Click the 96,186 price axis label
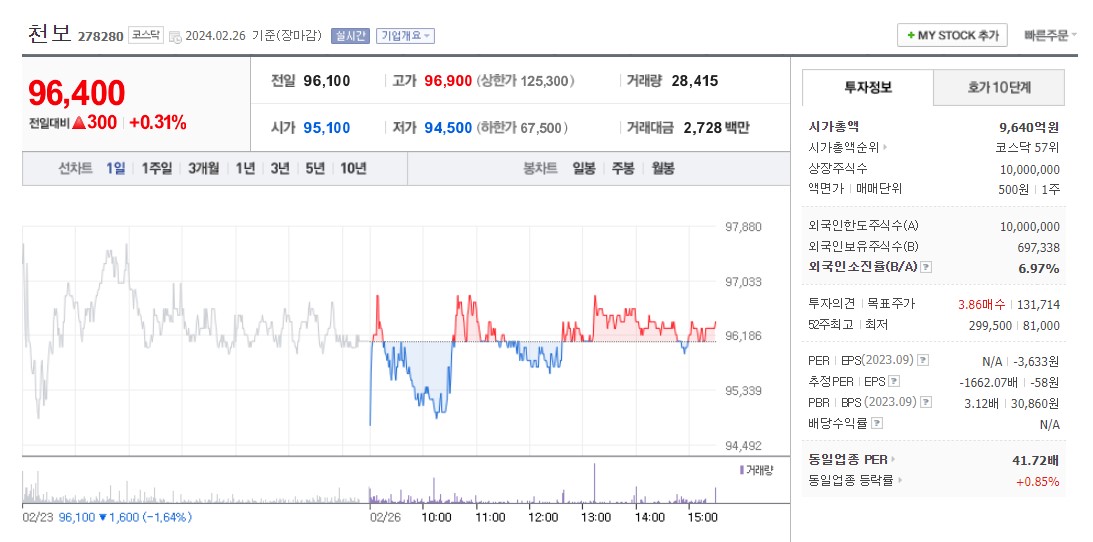 pos(742,336)
